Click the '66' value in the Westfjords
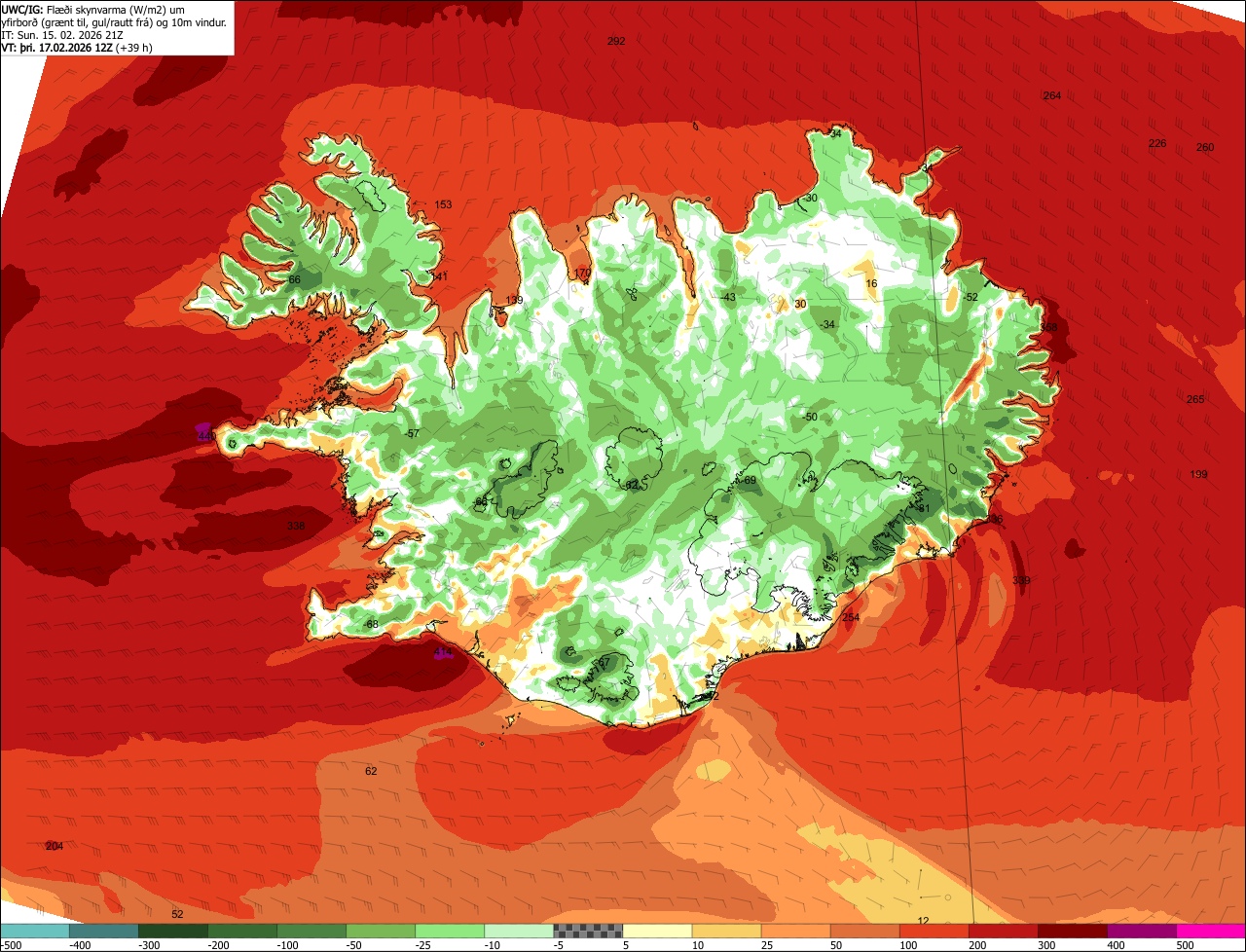Screen dimensions: 1246x952 [295, 279]
